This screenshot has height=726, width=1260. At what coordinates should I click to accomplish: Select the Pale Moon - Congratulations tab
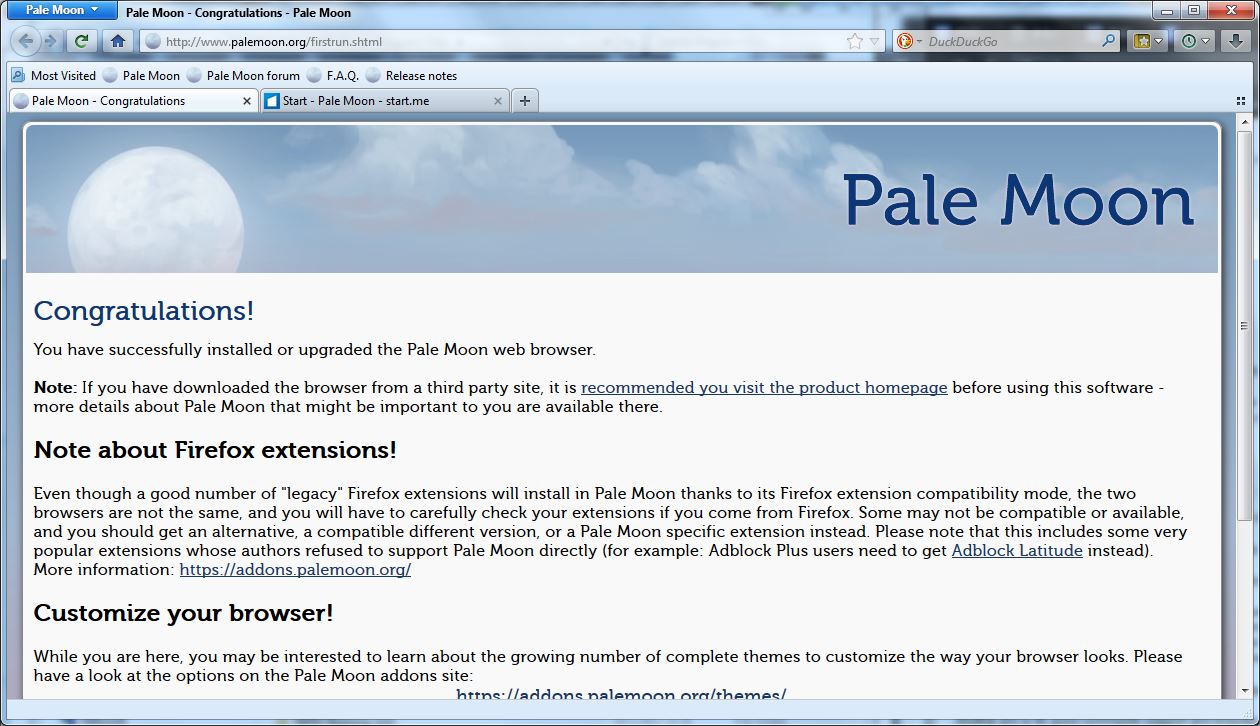pyautogui.click(x=133, y=101)
